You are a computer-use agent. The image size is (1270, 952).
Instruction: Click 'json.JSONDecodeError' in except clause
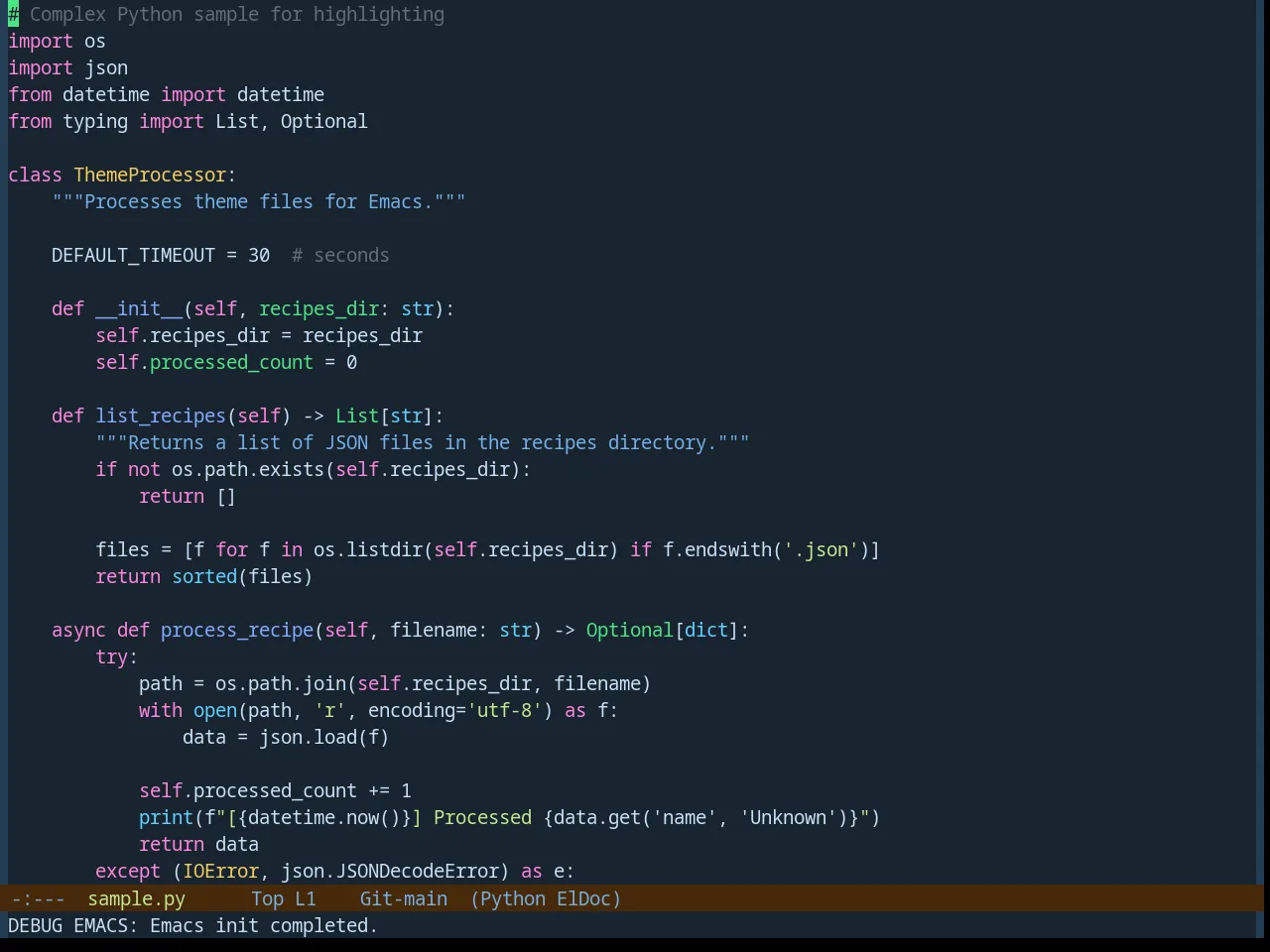[x=390, y=871]
